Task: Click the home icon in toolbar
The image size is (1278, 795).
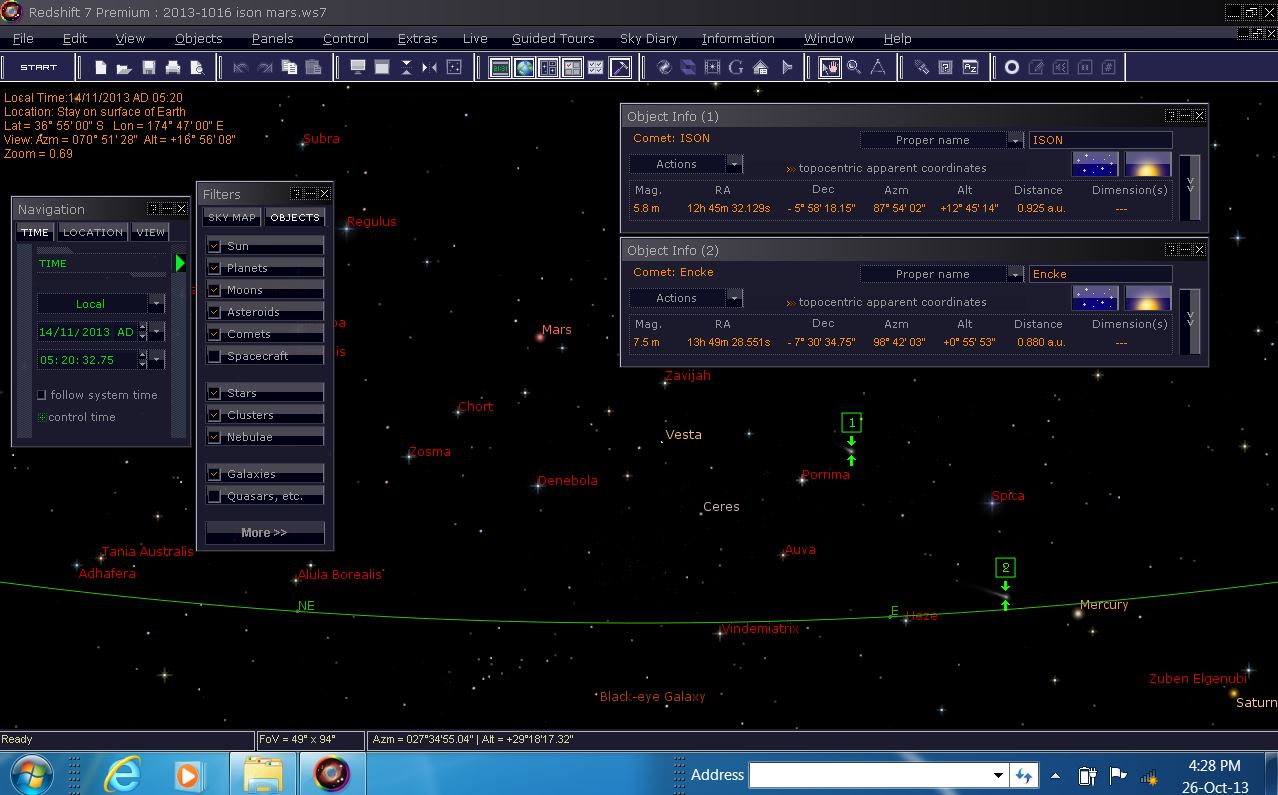Action: coord(761,68)
